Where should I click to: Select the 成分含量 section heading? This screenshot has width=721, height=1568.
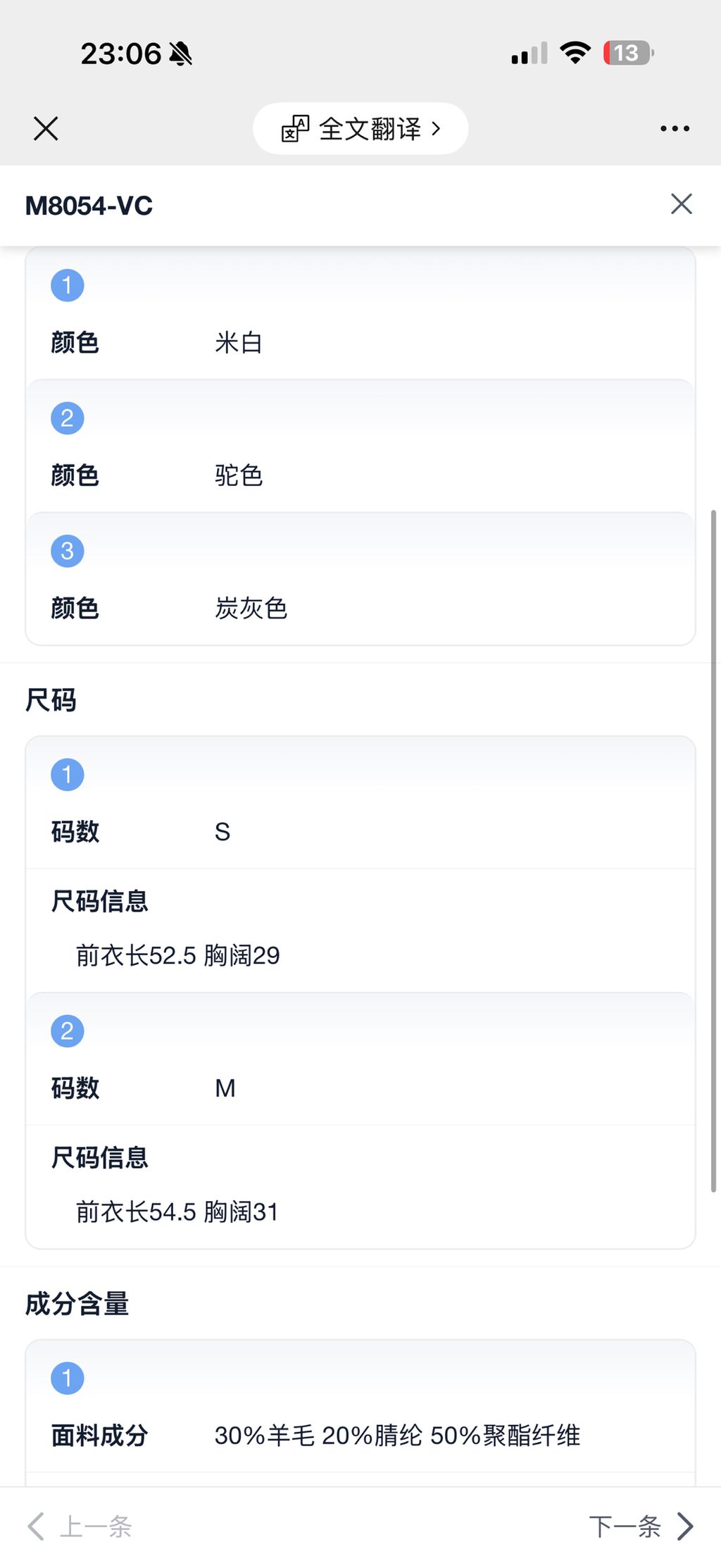coord(77,1304)
